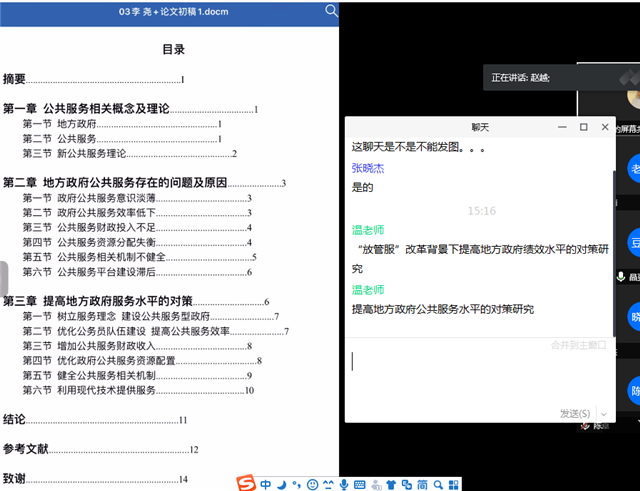The width and height of the screenshot is (640, 491).
Task: Toggle the moon half-width icon
Action: pos(282,484)
